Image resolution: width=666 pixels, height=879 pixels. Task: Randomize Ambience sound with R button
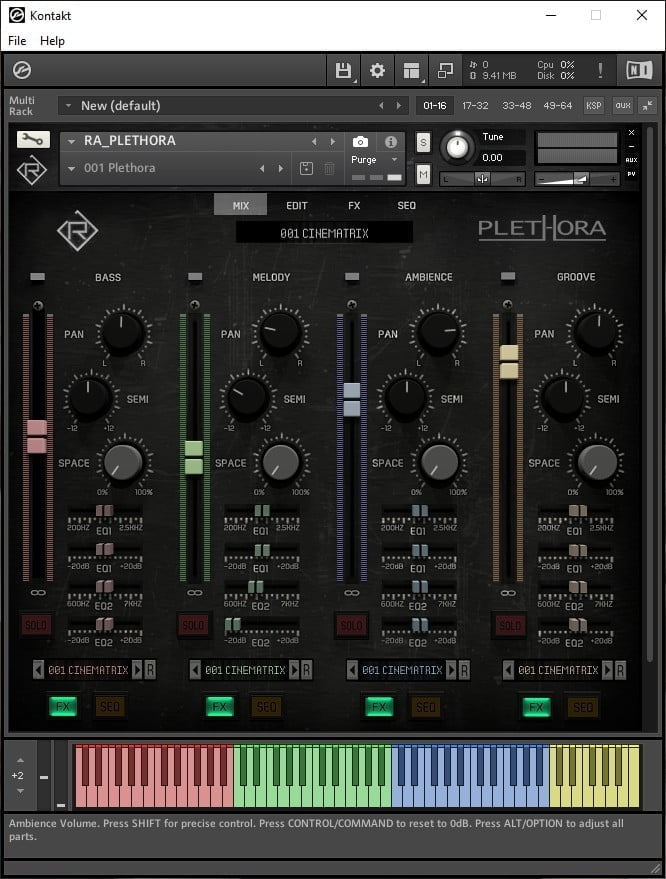[463, 670]
